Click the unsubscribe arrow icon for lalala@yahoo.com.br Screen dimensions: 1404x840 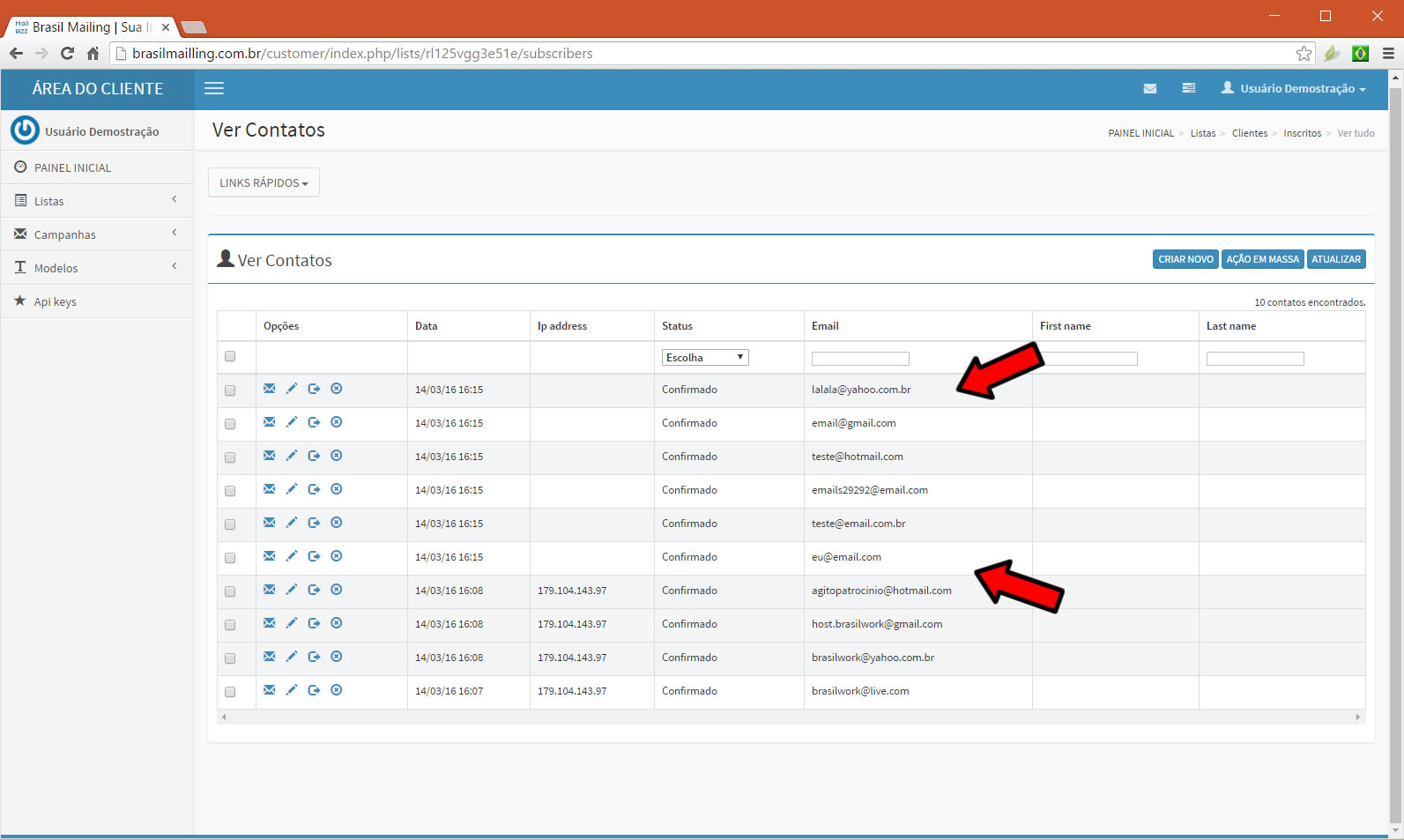[314, 389]
